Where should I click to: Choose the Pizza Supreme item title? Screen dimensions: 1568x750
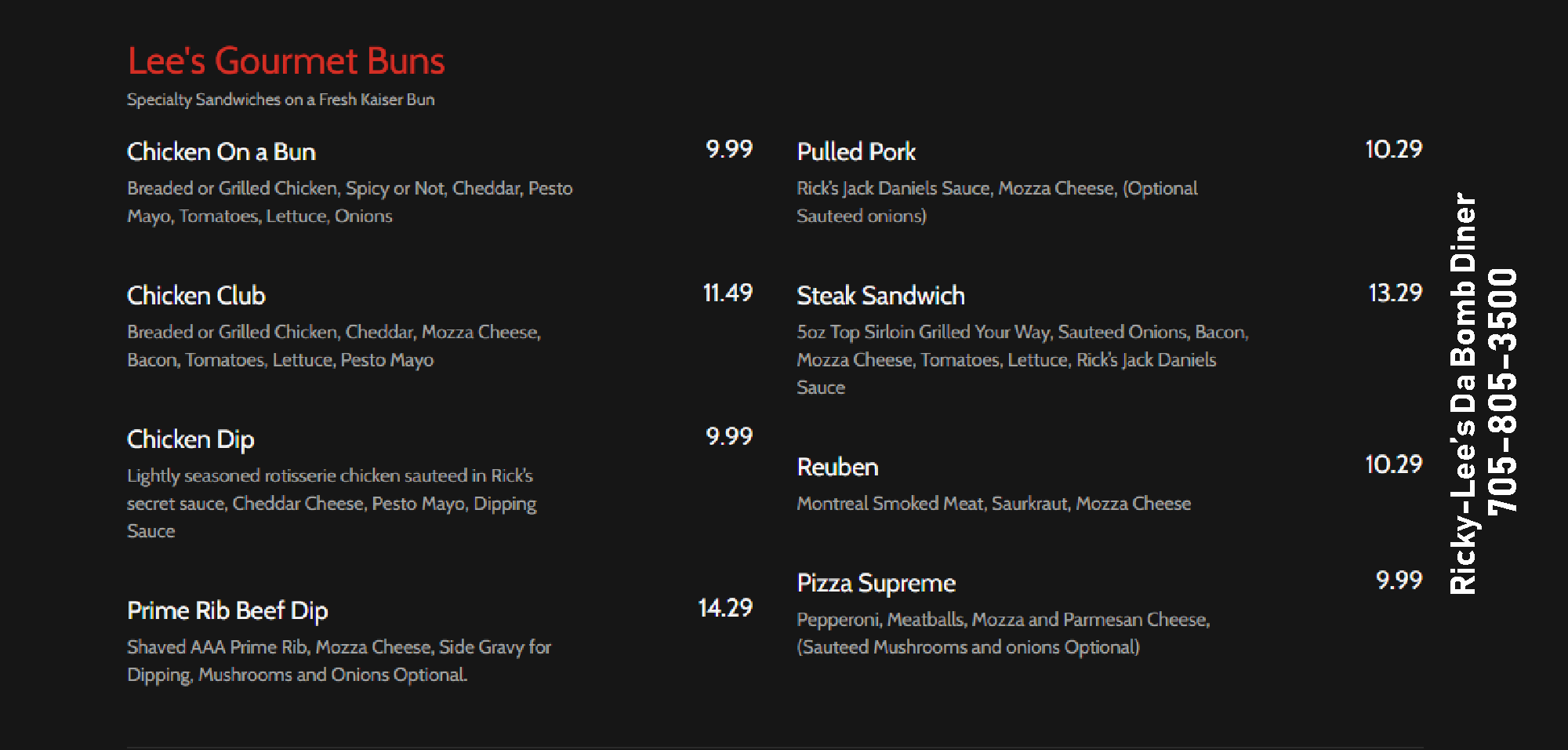coord(876,583)
